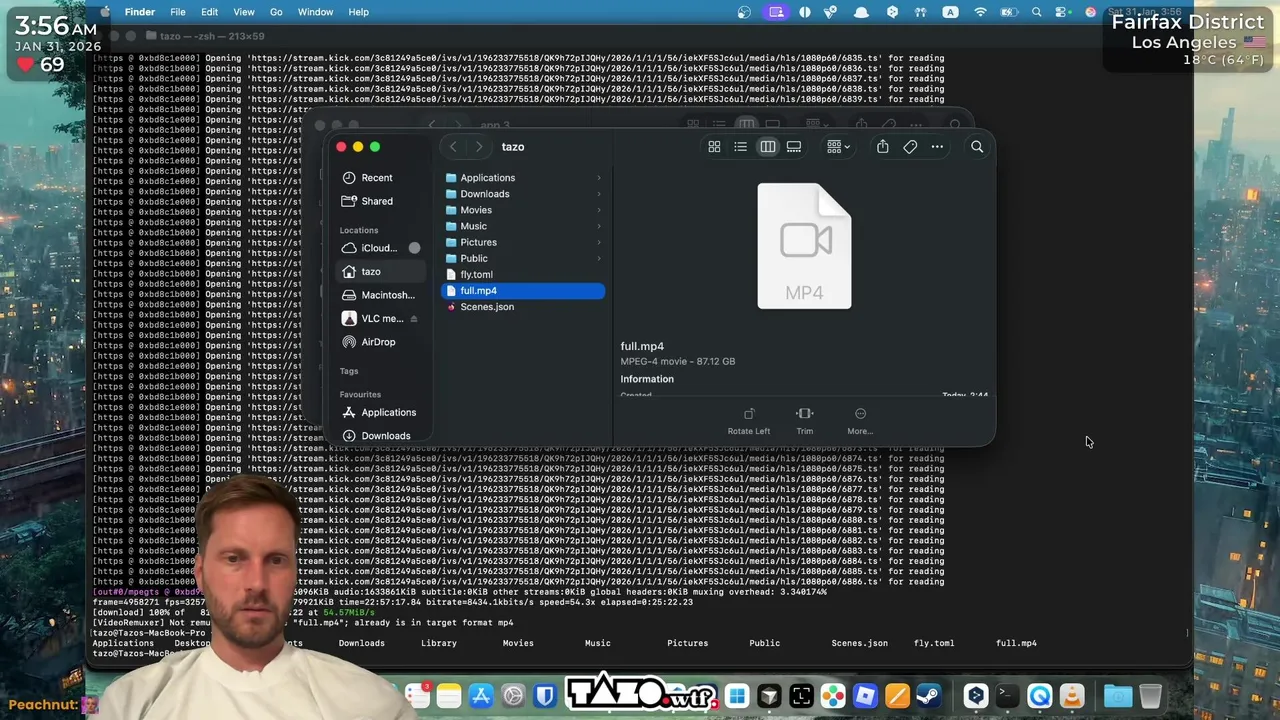Open Notes from the Dock
This screenshot has width=1280, height=720.
click(449, 696)
